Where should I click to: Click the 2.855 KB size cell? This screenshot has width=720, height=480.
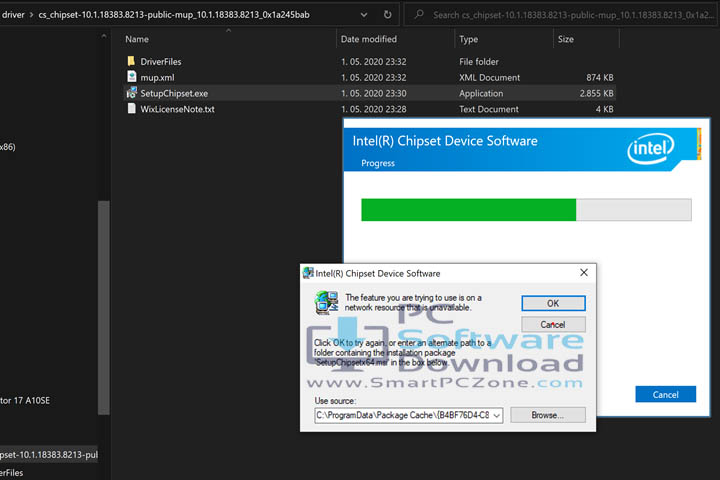click(x=596, y=93)
